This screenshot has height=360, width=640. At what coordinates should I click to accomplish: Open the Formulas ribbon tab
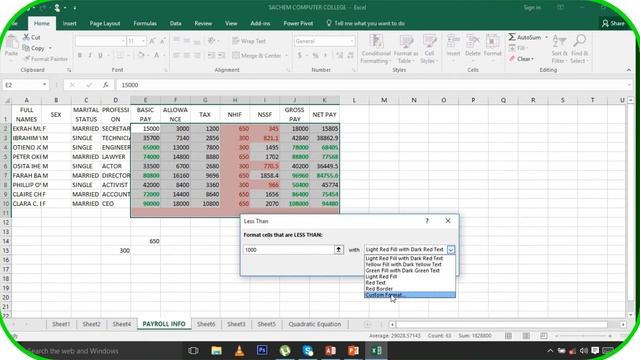pos(145,23)
